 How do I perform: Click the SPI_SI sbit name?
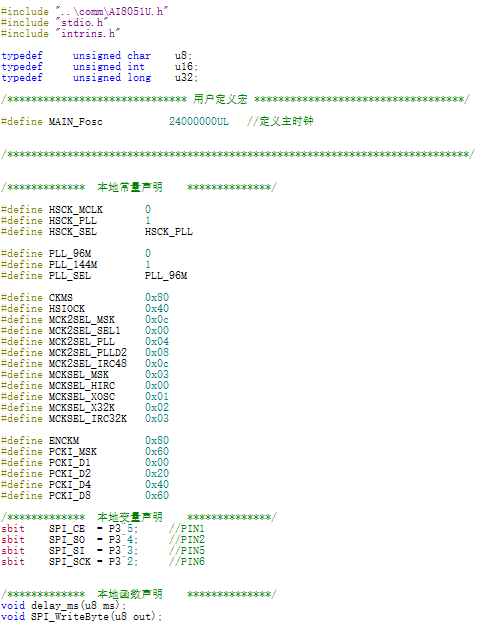point(67,551)
